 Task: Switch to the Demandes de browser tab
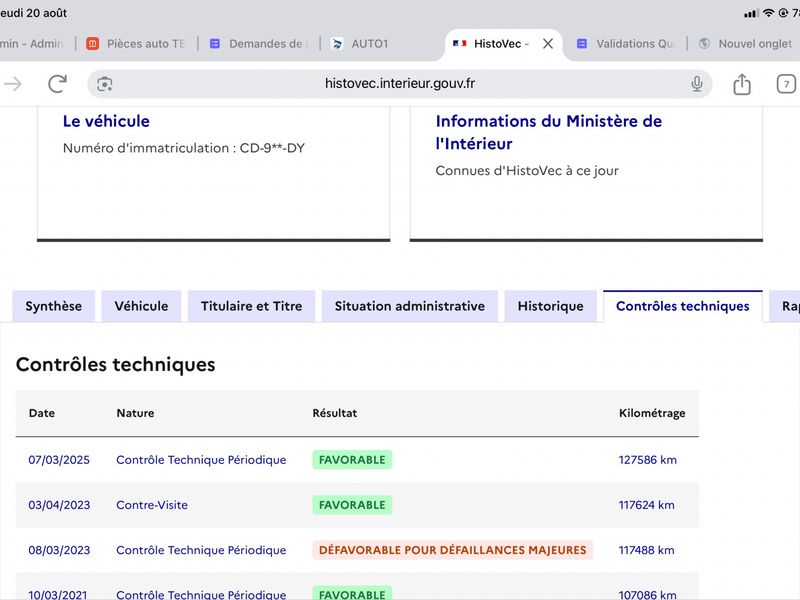point(260,44)
